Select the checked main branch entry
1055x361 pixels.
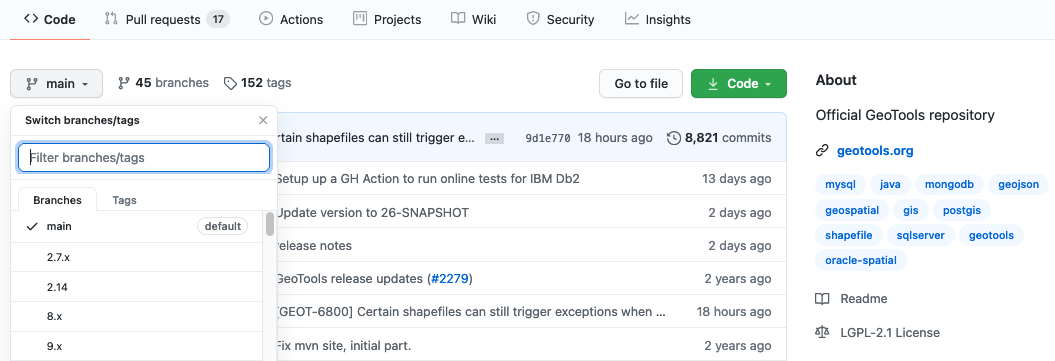137,227
